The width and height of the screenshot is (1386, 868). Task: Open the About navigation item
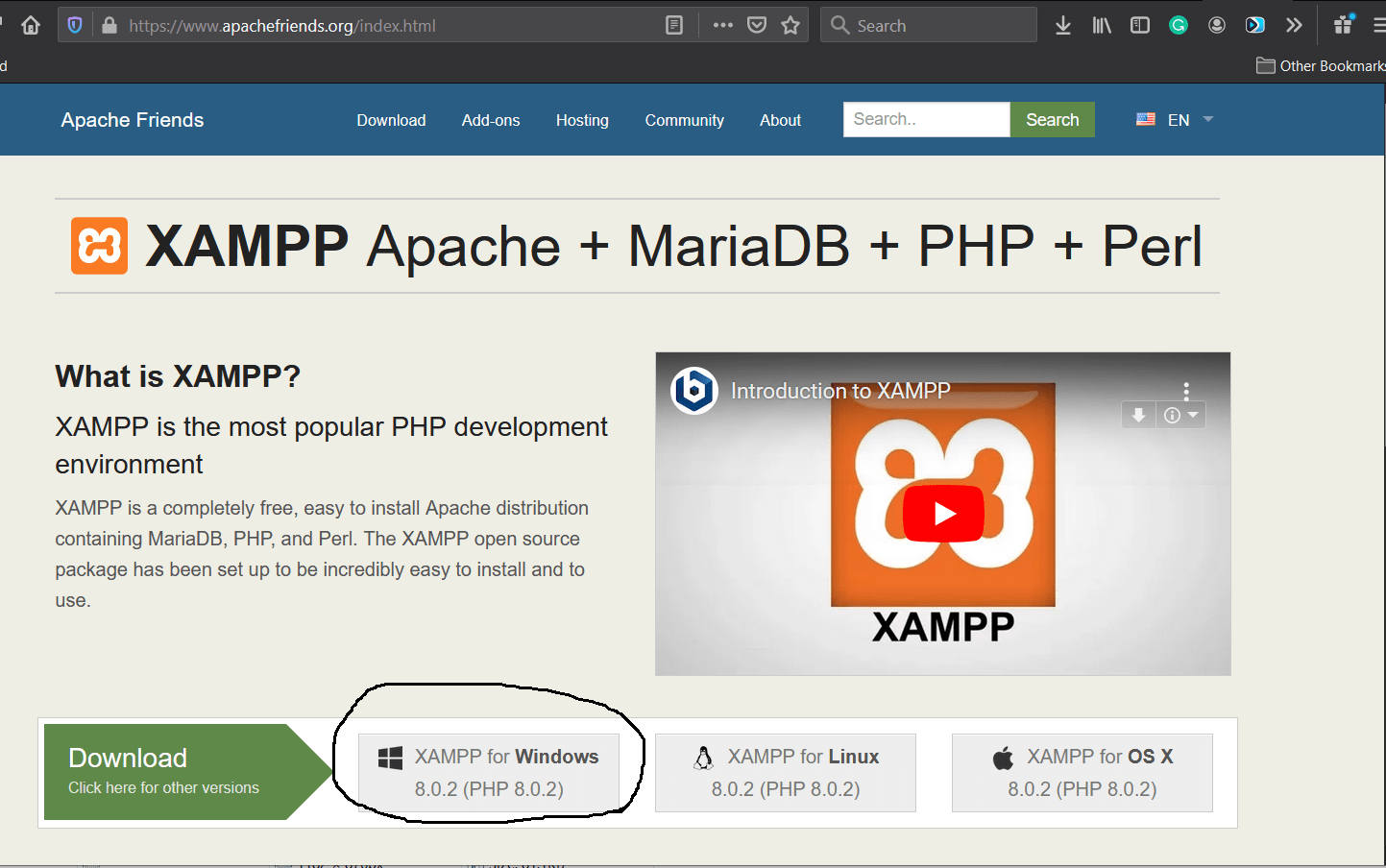click(x=780, y=120)
